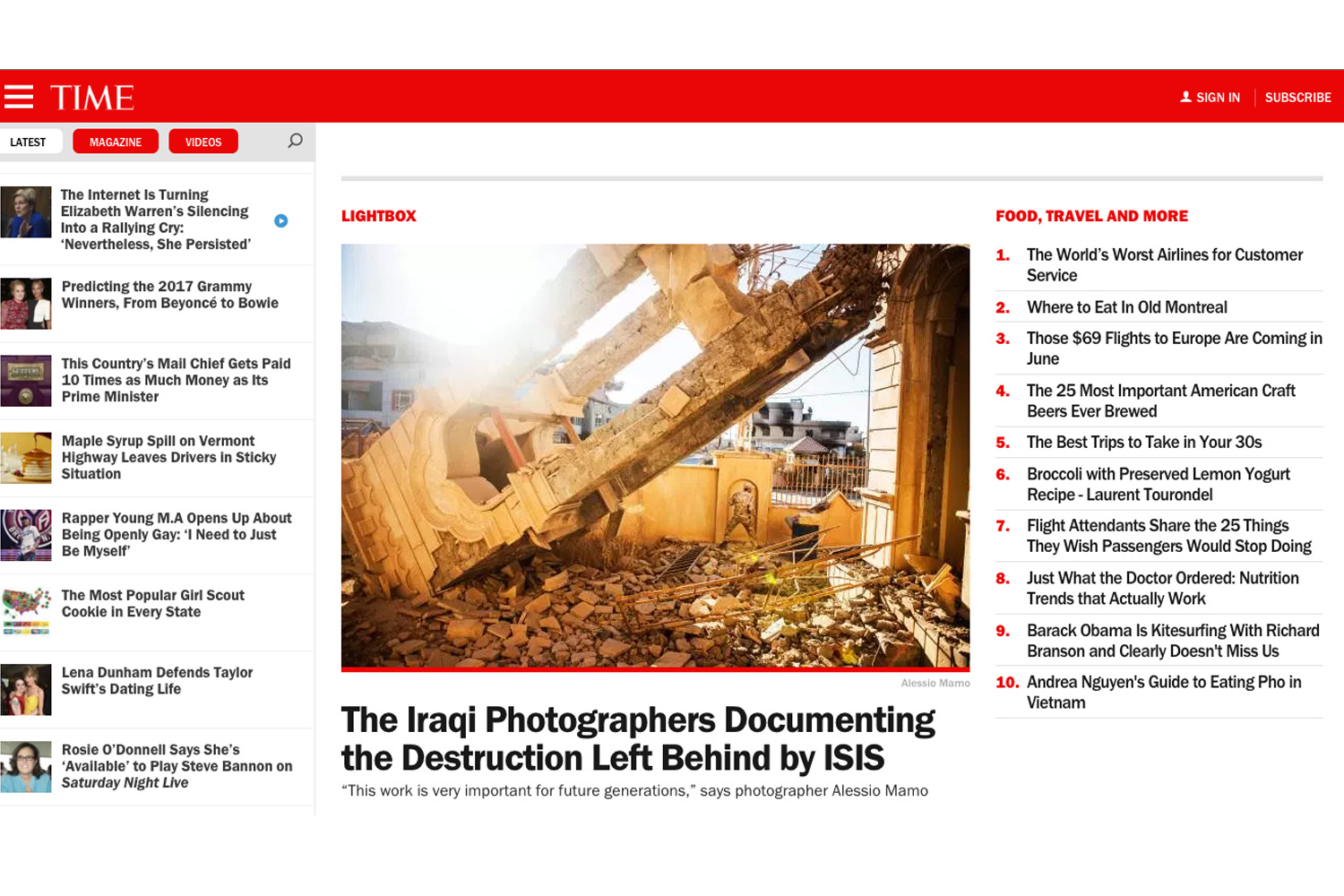Read Rosie O'Donnell Steve Bannon article
Viewport: 1344px width, 896px height.
click(x=177, y=765)
